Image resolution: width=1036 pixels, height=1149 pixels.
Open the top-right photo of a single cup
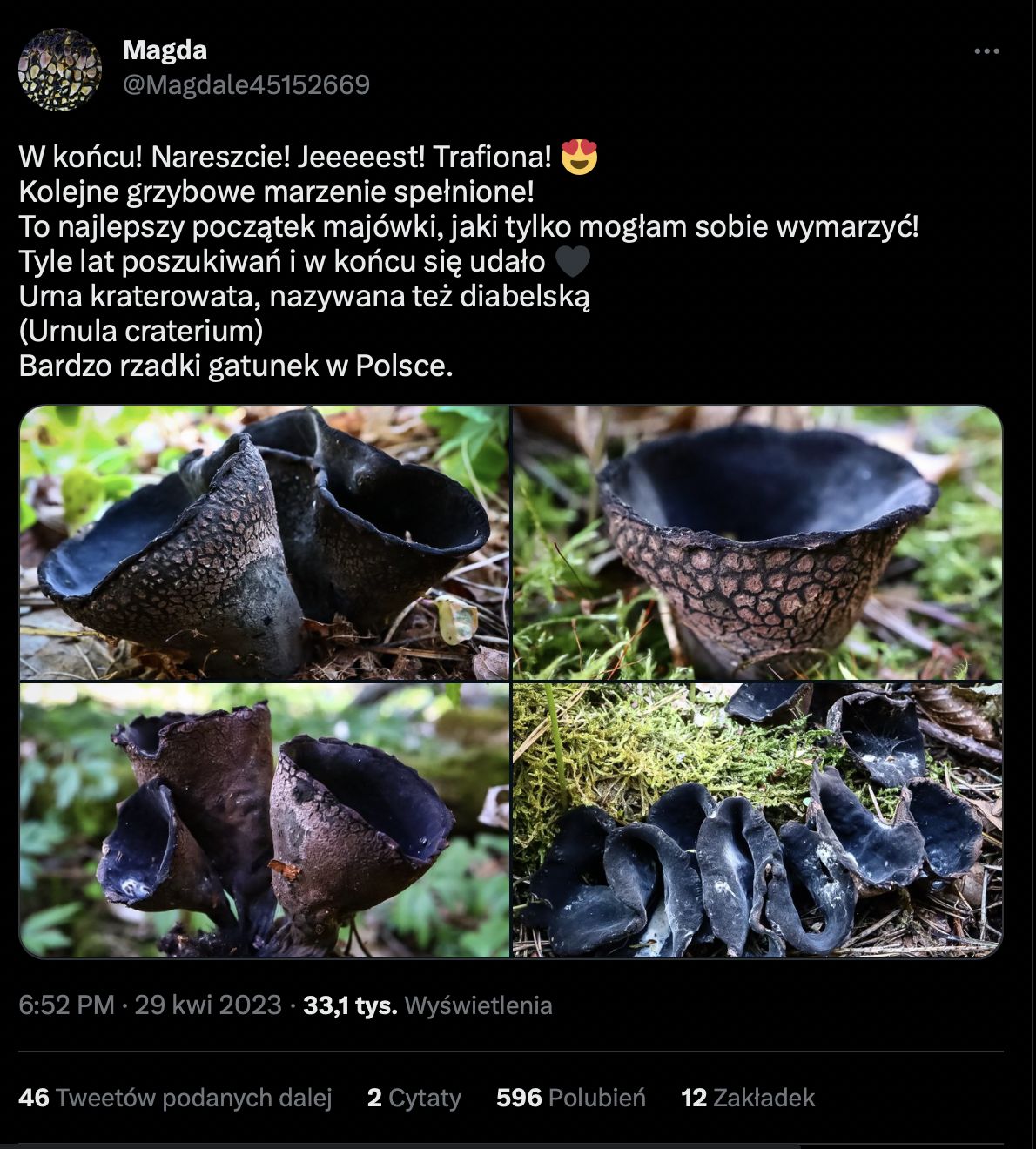coord(757,542)
